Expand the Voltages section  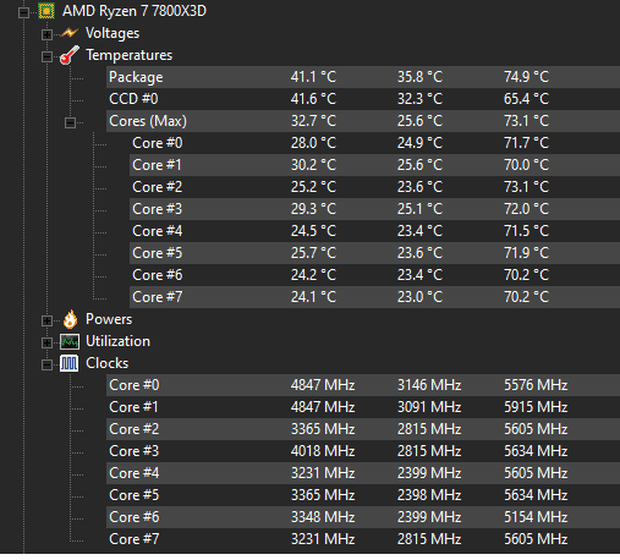pos(47,35)
